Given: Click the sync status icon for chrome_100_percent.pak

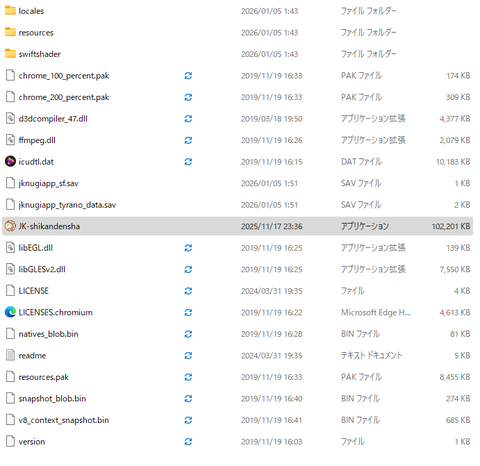Looking at the screenshot, I should 188,76.
